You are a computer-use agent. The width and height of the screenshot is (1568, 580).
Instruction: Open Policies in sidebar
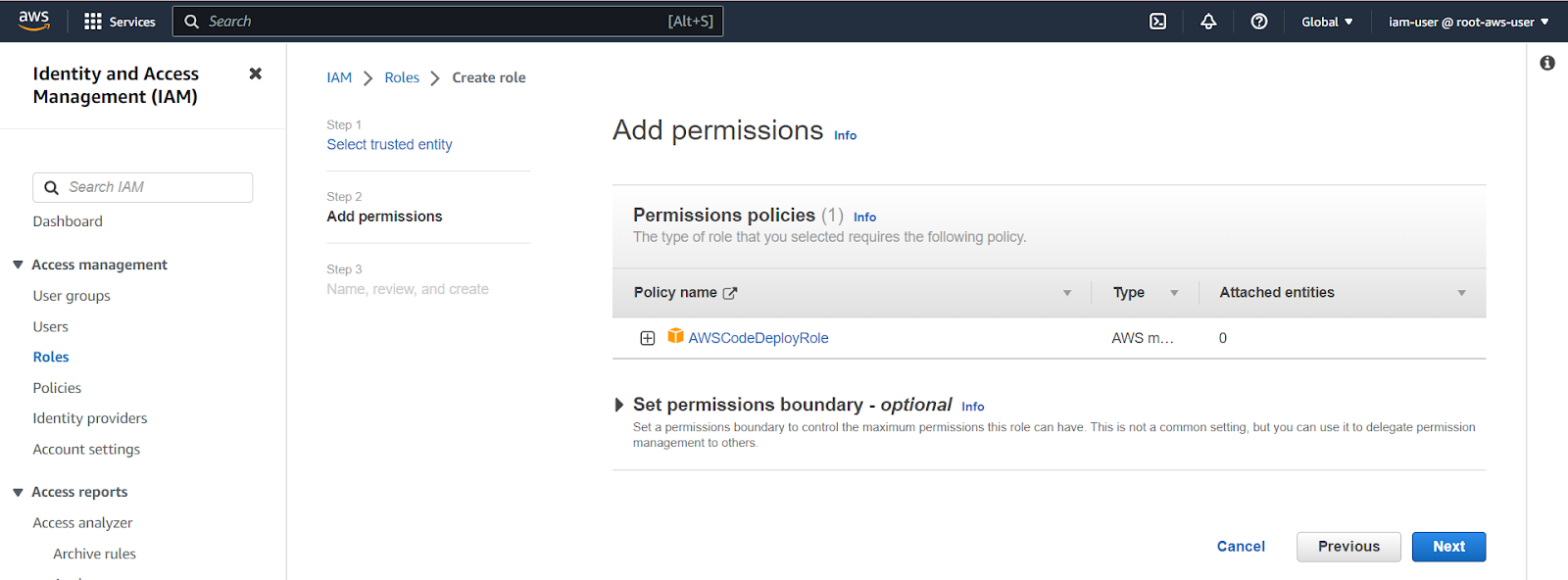[x=57, y=388]
